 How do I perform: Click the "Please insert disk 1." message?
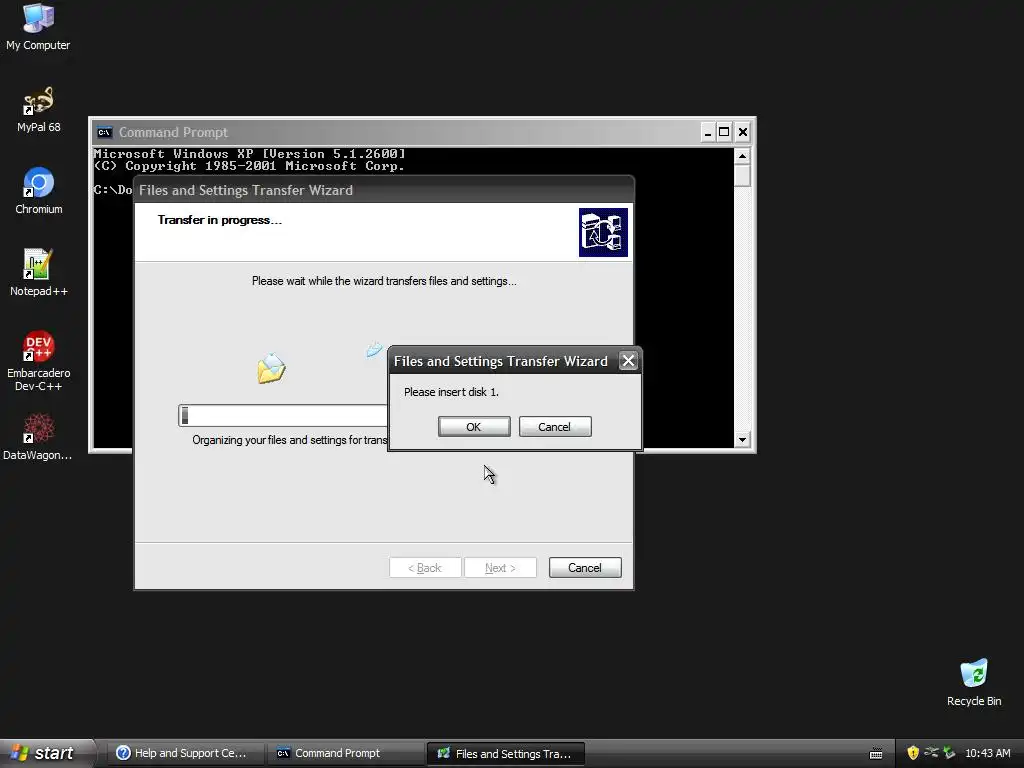pyautogui.click(x=451, y=392)
